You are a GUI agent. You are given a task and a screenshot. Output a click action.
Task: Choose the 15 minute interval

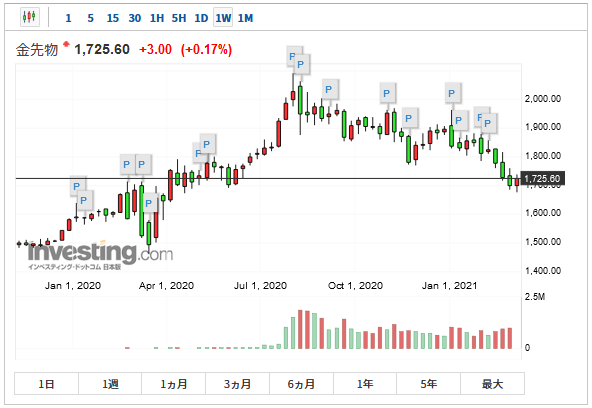pos(113,18)
